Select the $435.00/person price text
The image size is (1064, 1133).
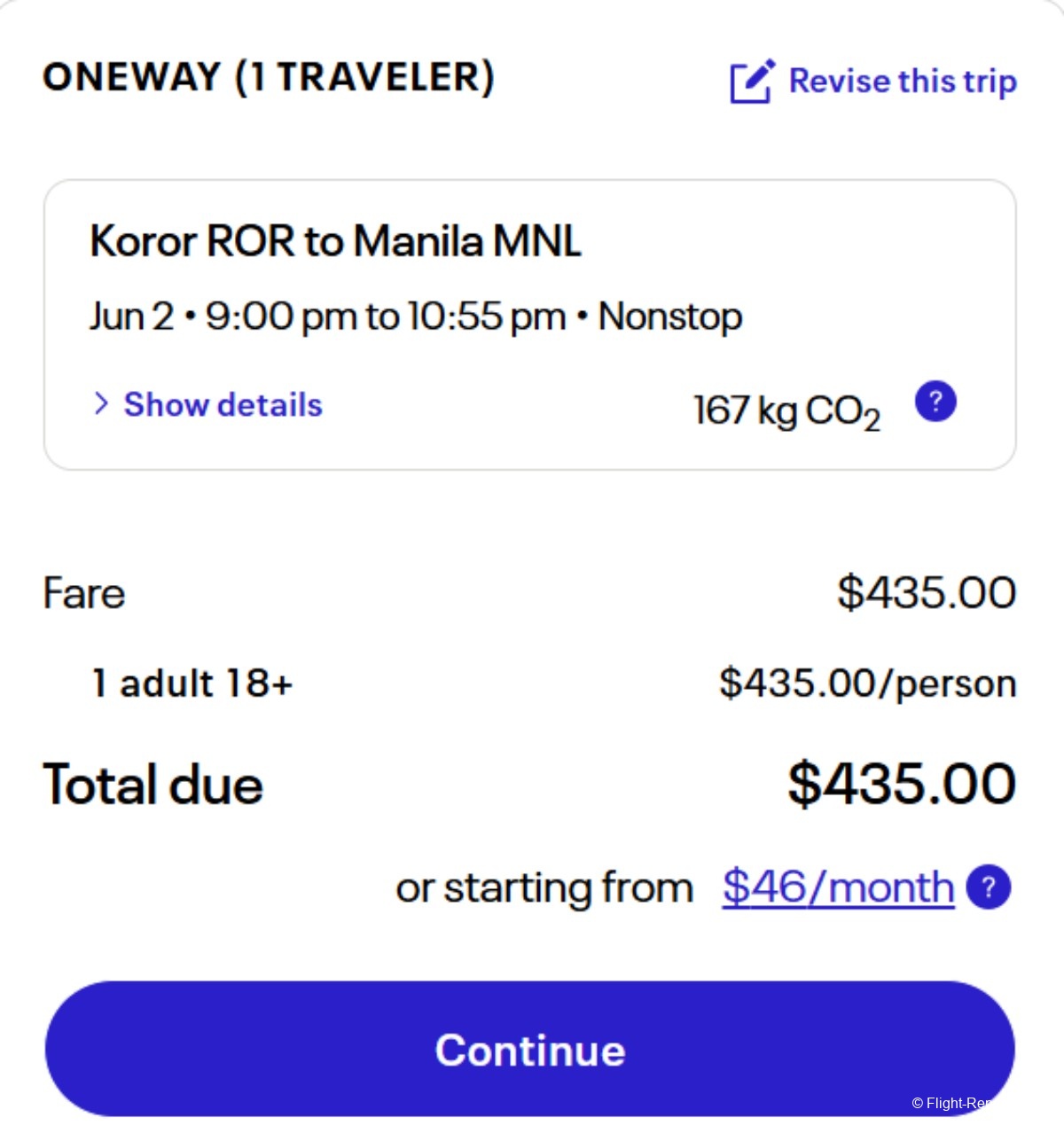[868, 684]
